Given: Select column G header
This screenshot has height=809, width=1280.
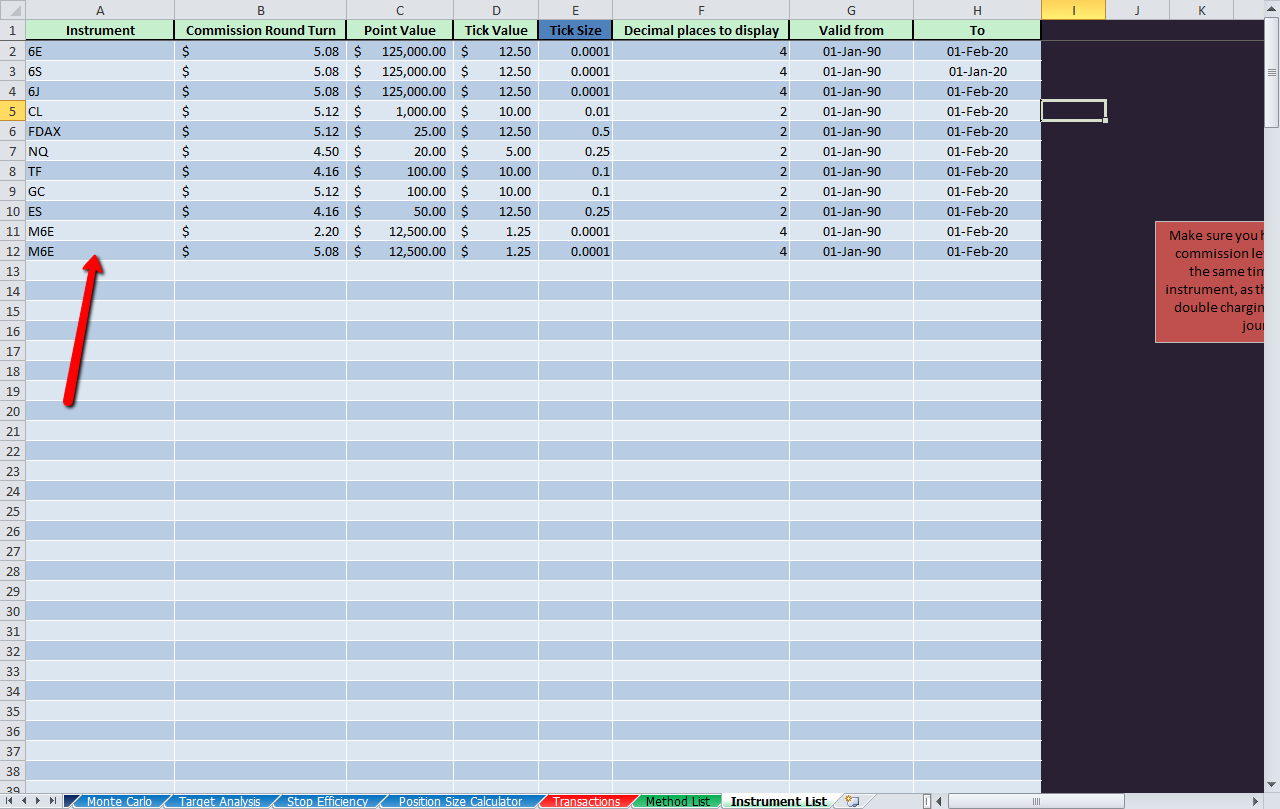Looking at the screenshot, I should [x=851, y=10].
